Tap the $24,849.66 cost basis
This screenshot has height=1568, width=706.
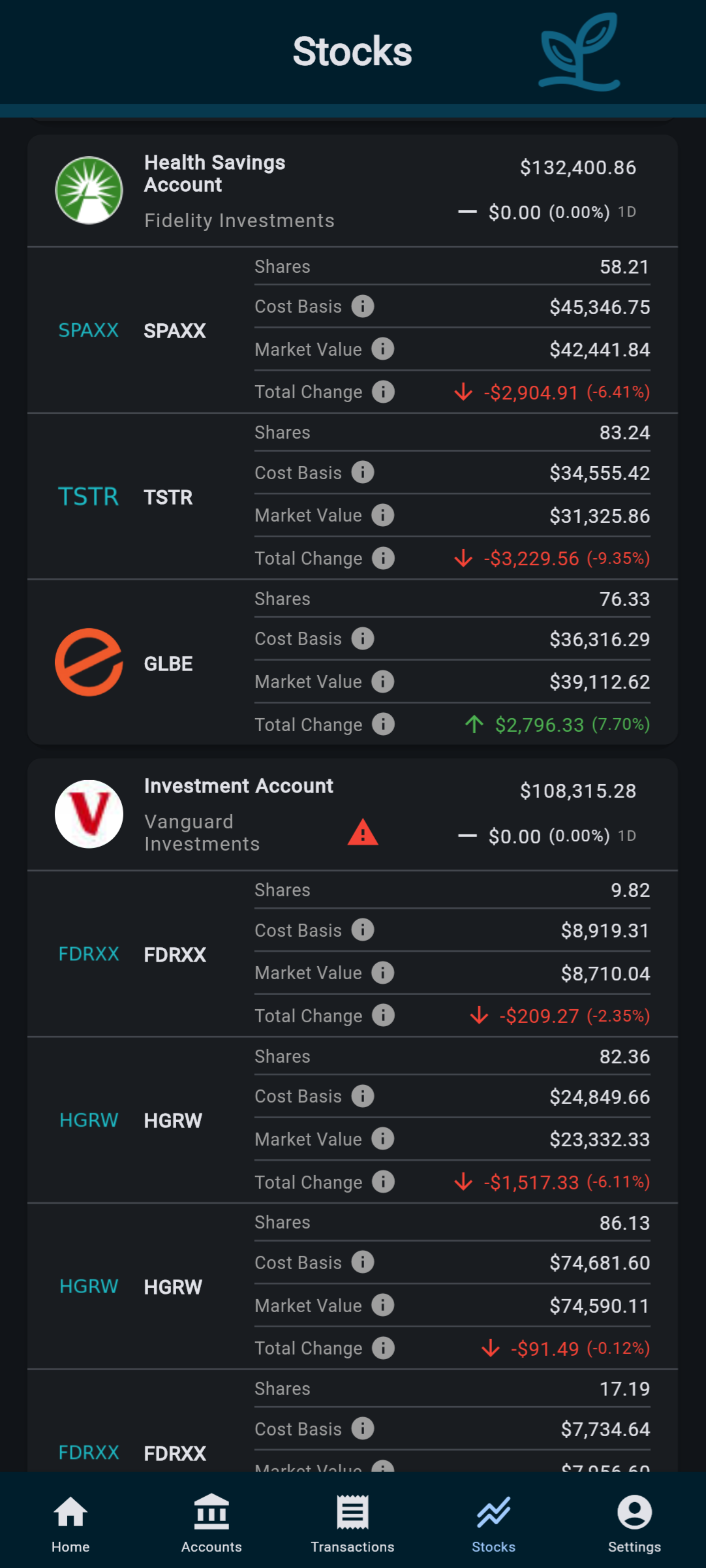600,1097
